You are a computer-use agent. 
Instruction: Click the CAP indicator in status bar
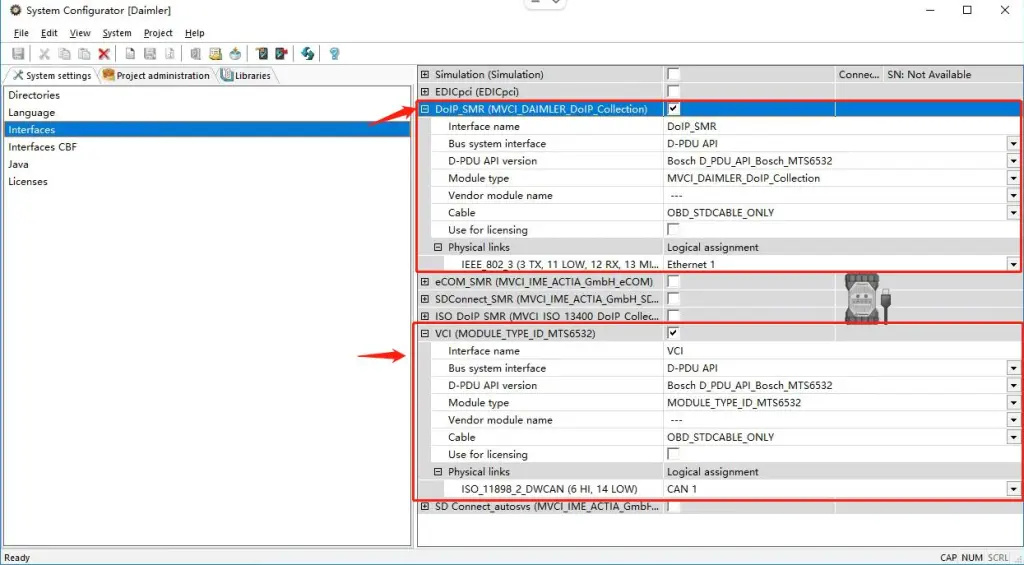tap(948, 558)
